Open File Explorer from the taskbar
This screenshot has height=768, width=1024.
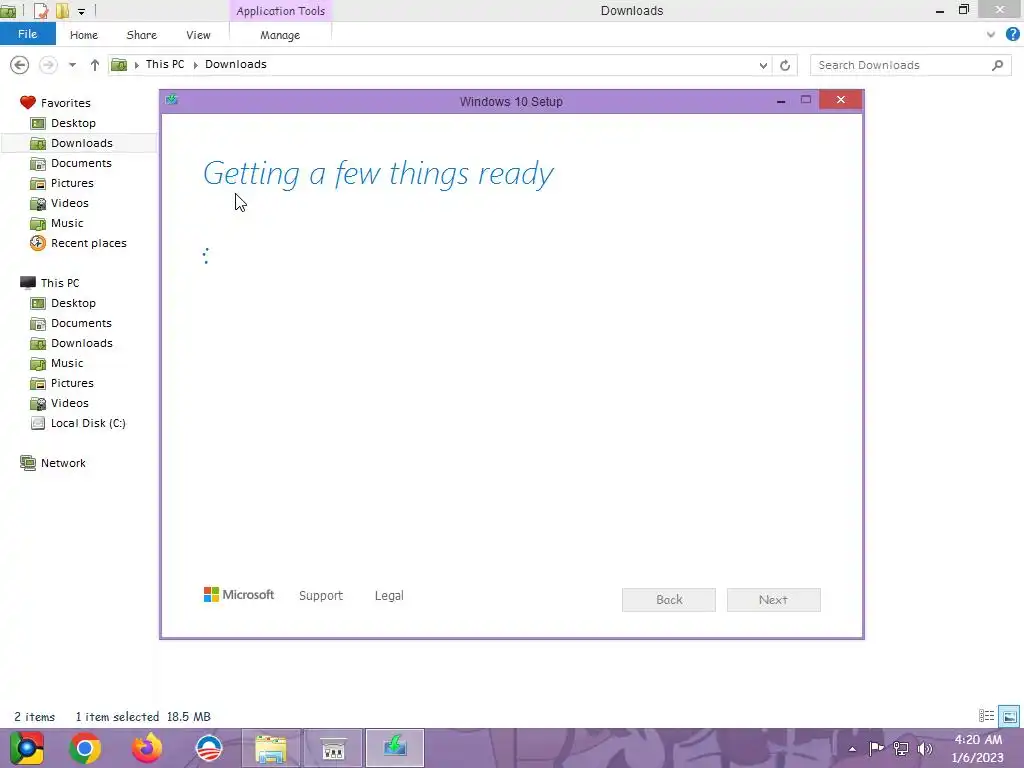(271, 748)
